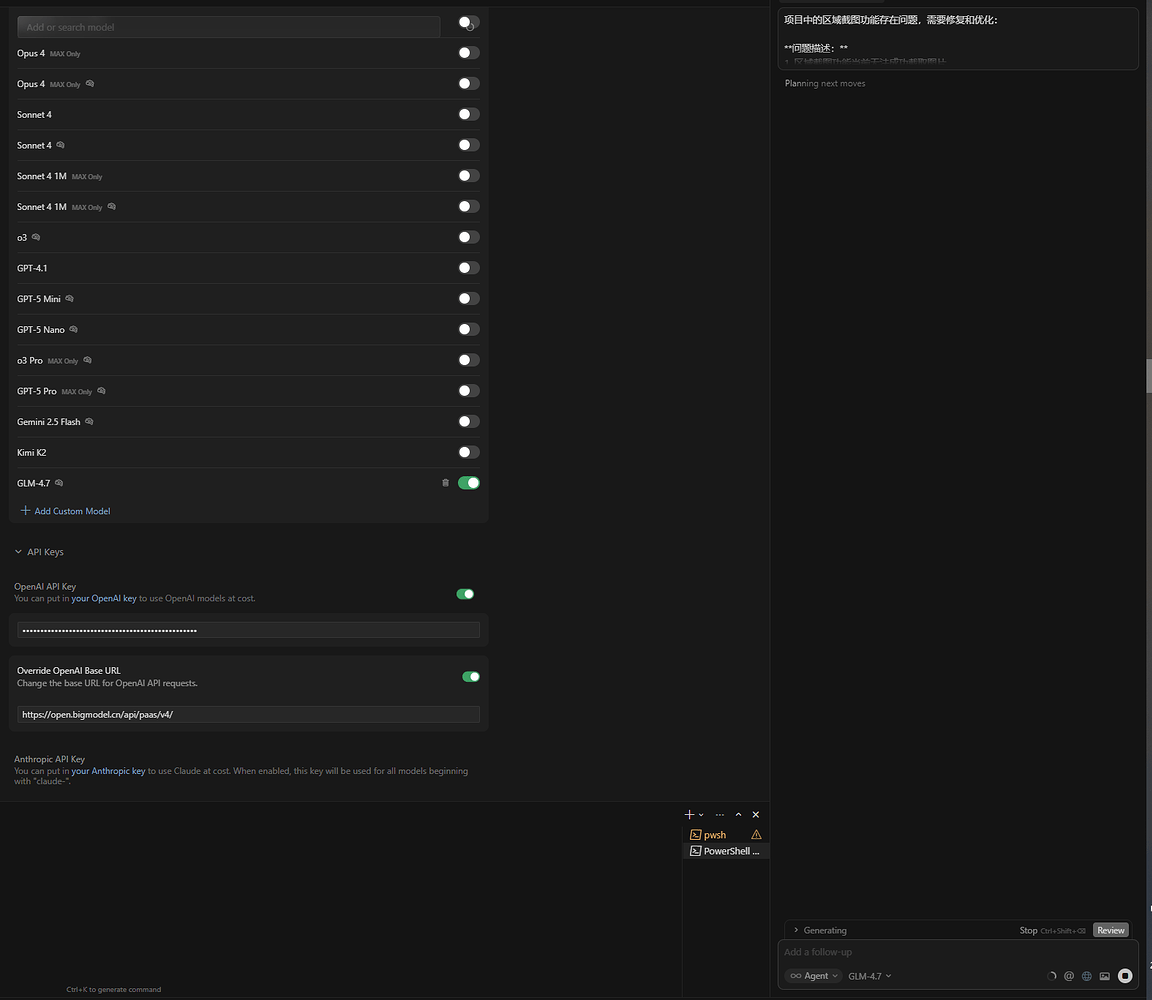Click the @ mention context icon
Screen dimensions: 1152x1000
click(x=1069, y=976)
